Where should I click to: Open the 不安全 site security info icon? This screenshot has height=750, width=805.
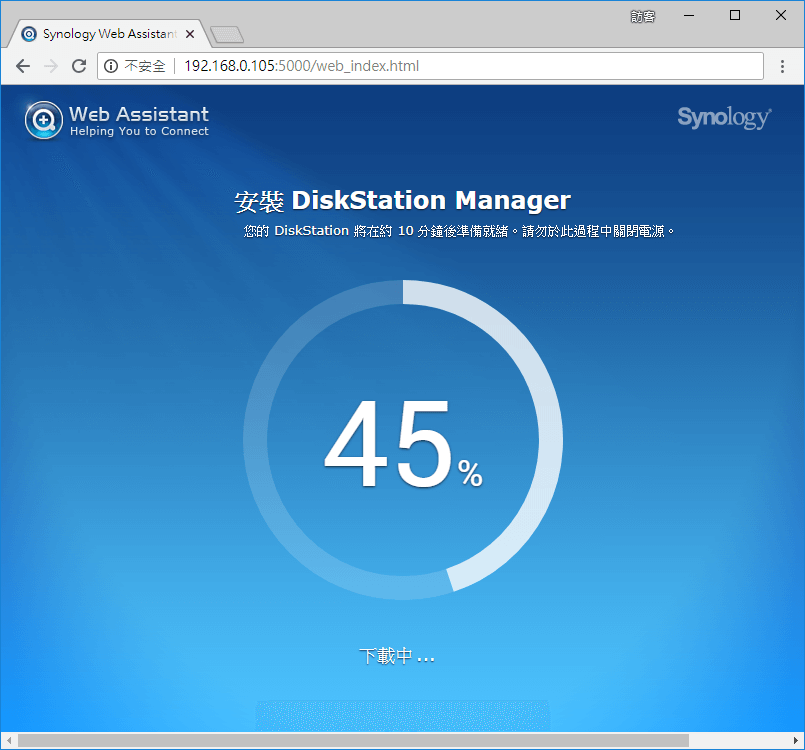coord(113,66)
